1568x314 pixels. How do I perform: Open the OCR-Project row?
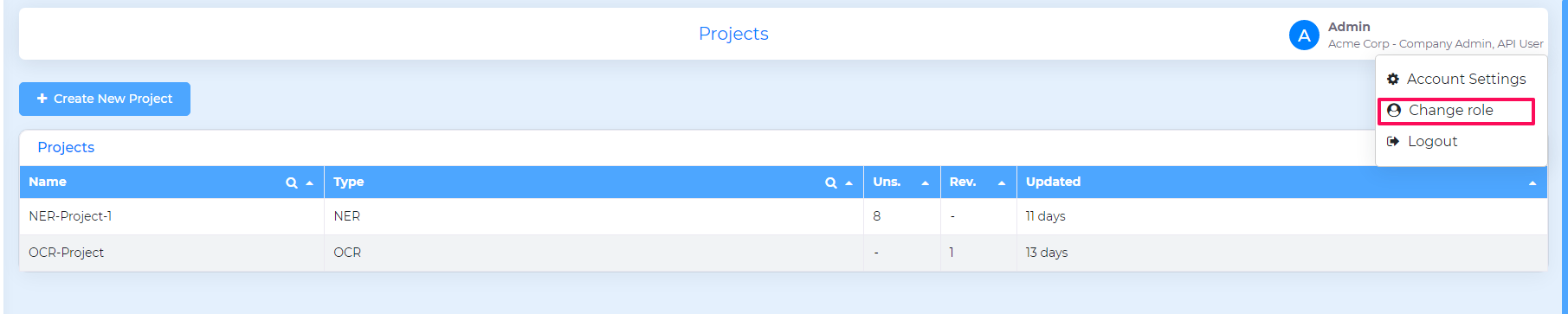[x=784, y=253]
